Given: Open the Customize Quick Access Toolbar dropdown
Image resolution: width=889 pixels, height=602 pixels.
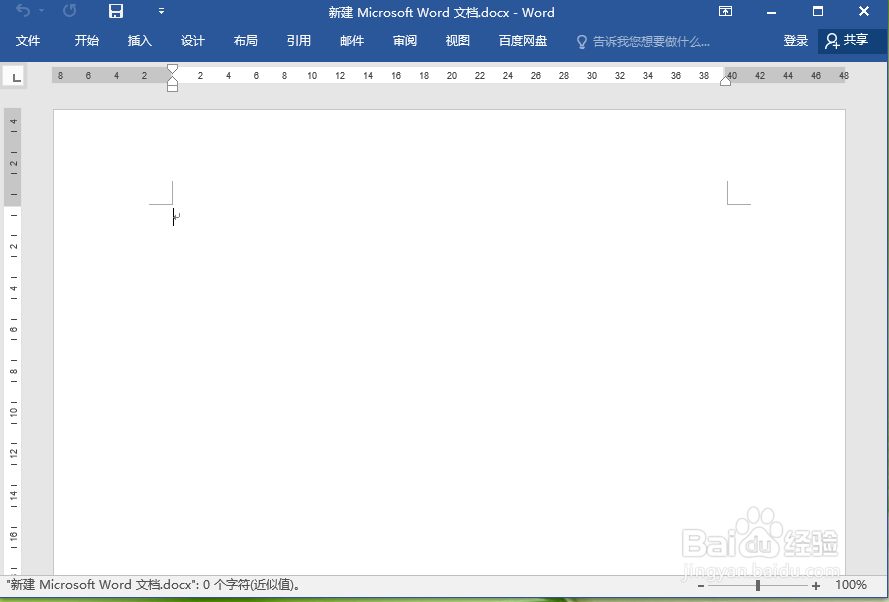Looking at the screenshot, I should point(160,12).
